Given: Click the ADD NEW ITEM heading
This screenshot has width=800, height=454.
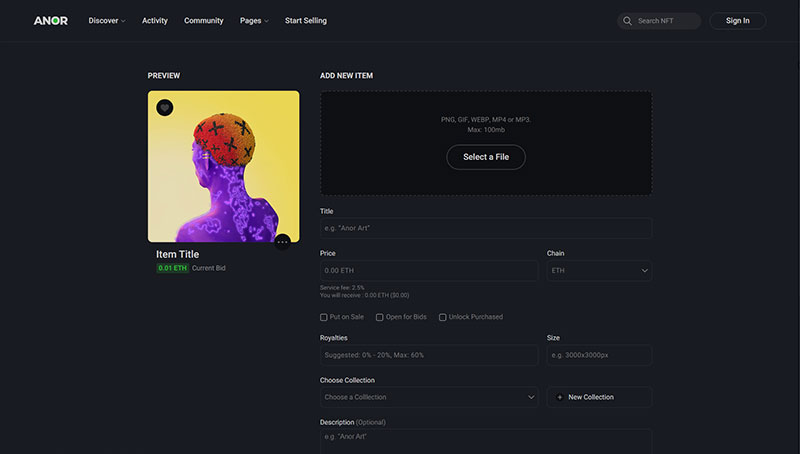Looking at the screenshot, I should (346, 75).
